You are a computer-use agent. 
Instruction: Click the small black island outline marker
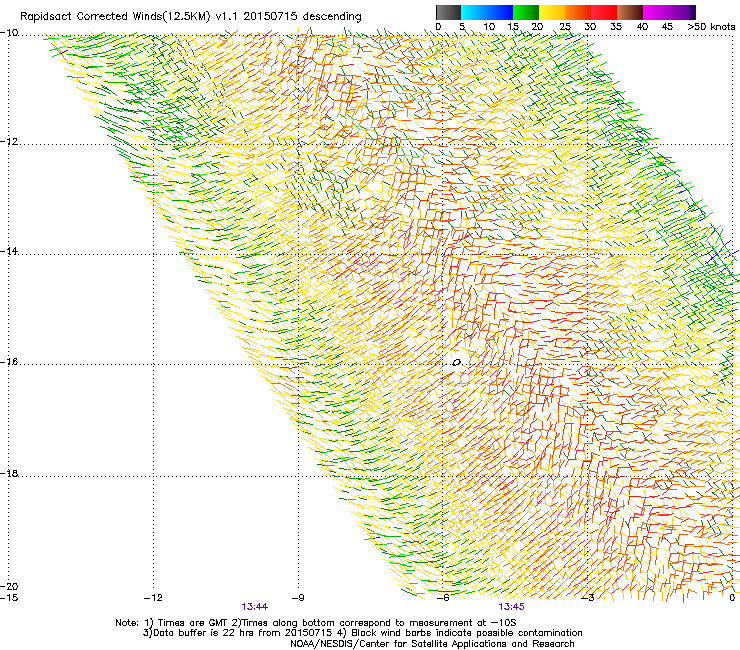456,363
